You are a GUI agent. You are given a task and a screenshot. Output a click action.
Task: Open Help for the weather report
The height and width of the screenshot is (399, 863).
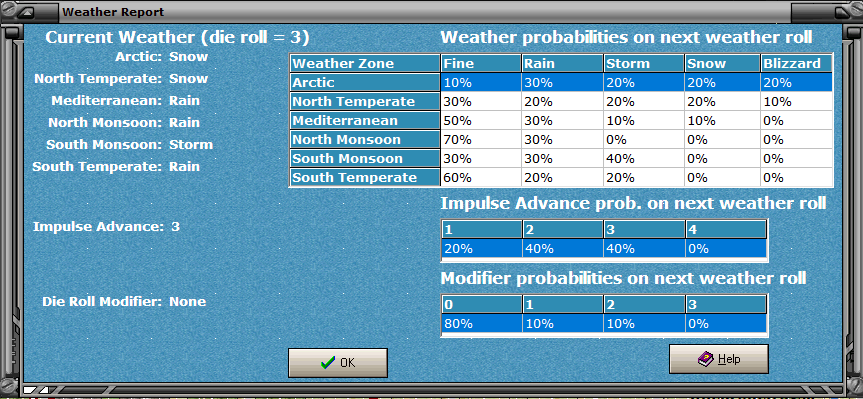click(x=718, y=359)
